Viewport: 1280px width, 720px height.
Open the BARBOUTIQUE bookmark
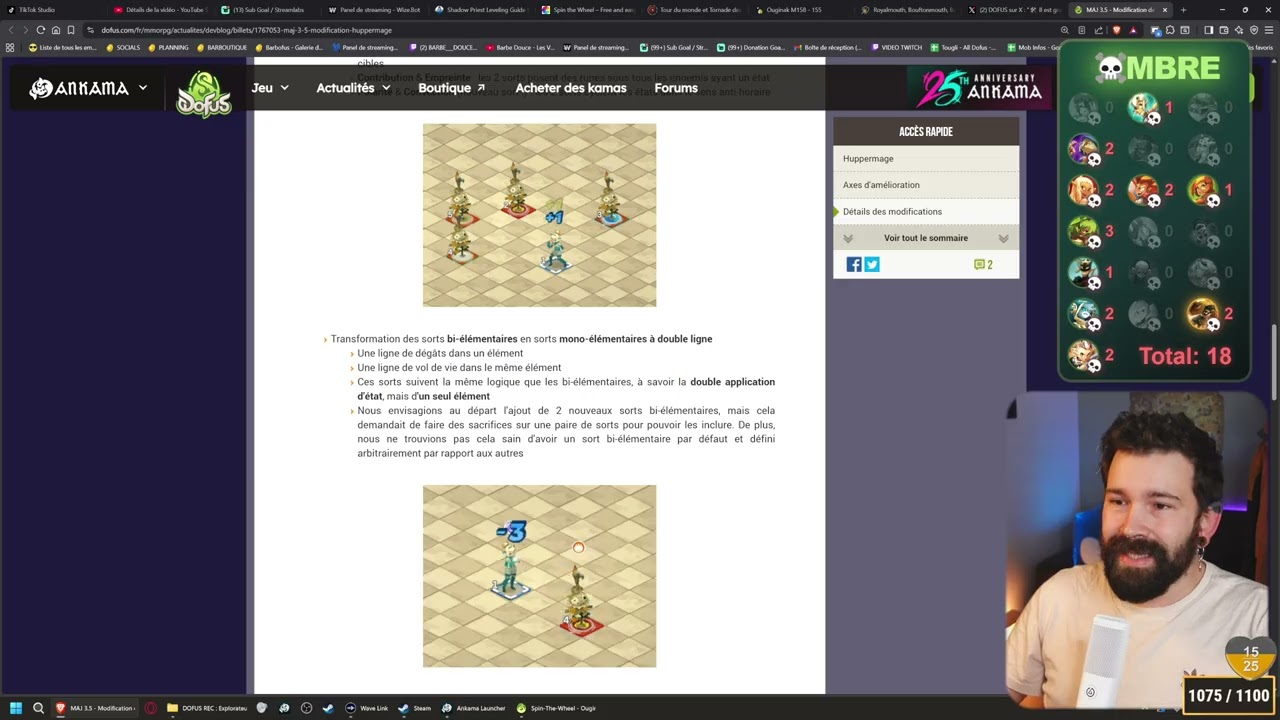pyautogui.click(x=222, y=47)
